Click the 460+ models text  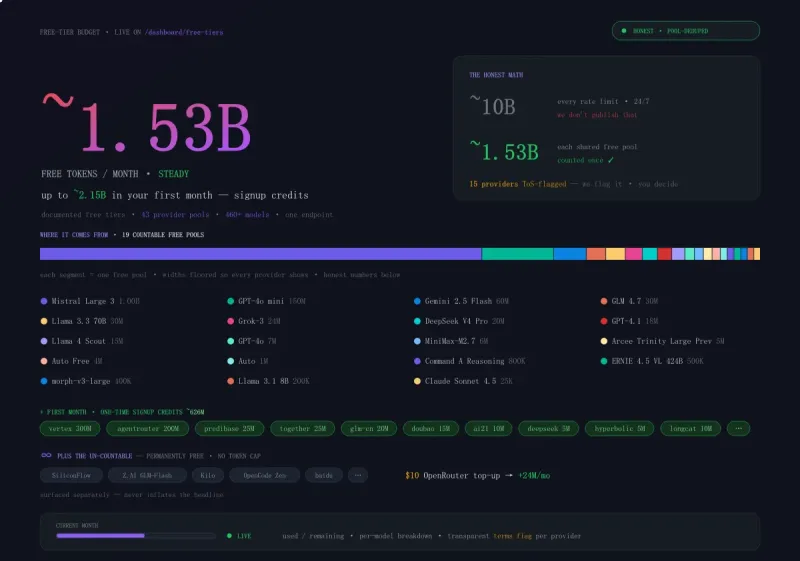pyautogui.click(x=247, y=215)
